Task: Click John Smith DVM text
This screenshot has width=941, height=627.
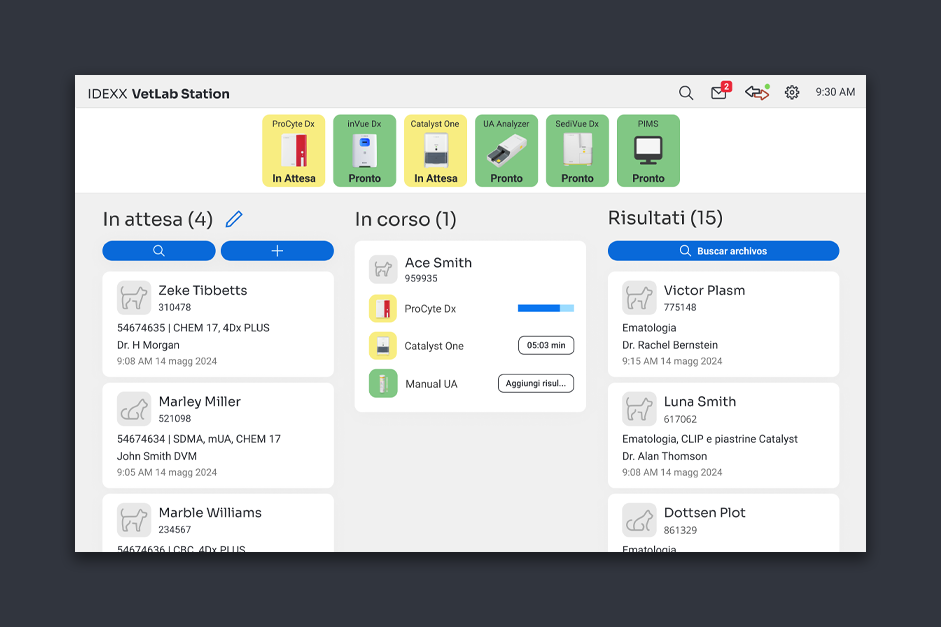Action: (157, 456)
